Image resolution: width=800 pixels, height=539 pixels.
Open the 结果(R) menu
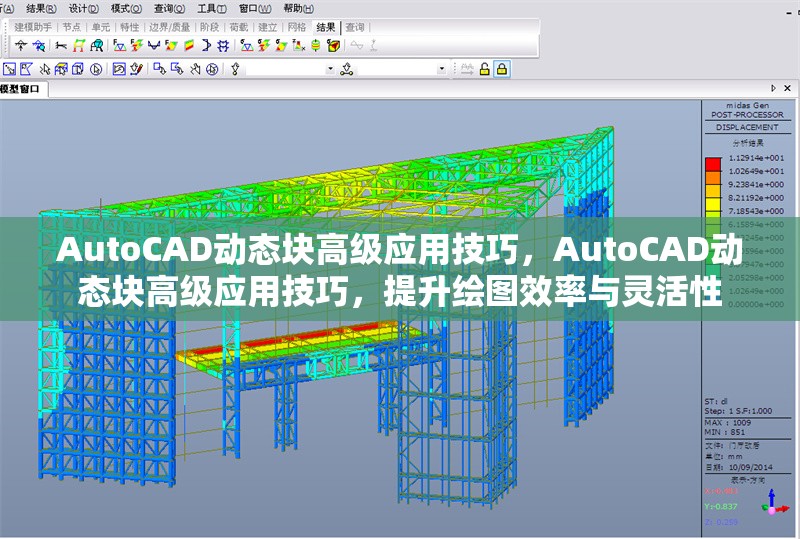pos(41,9)
